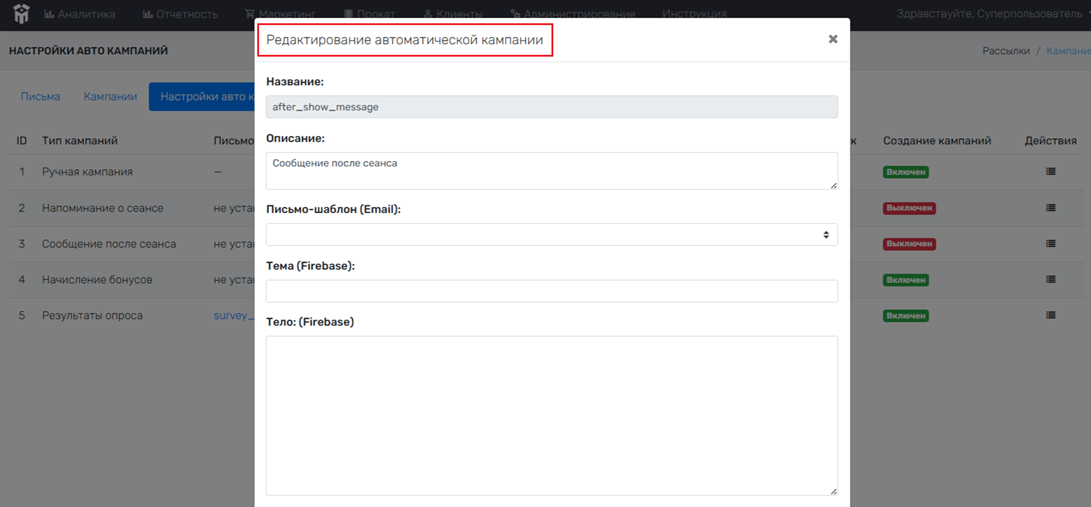Open the Письмо-шаблон (Email) dropdown
The width and height of the screenshot is (1091, 507).
click(x=551, y=235)
